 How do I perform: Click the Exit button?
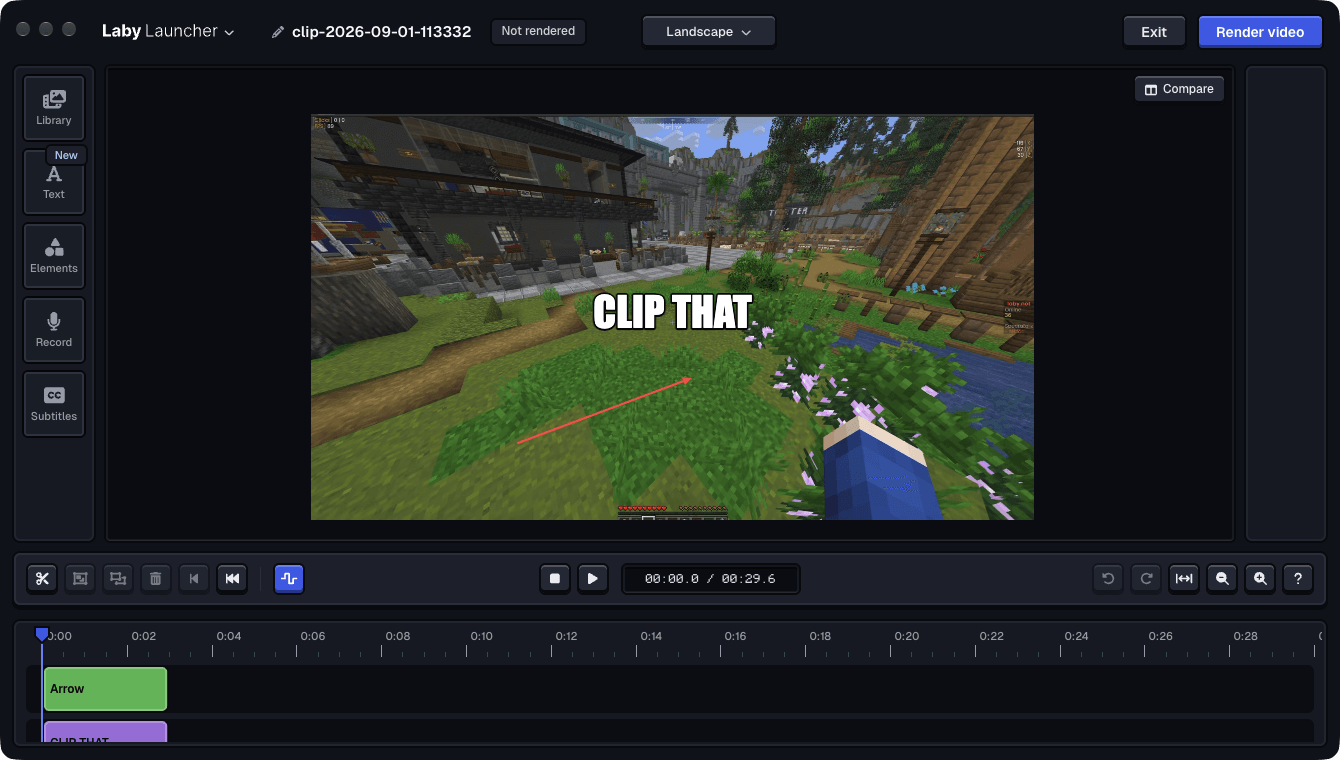(1154, 32)
